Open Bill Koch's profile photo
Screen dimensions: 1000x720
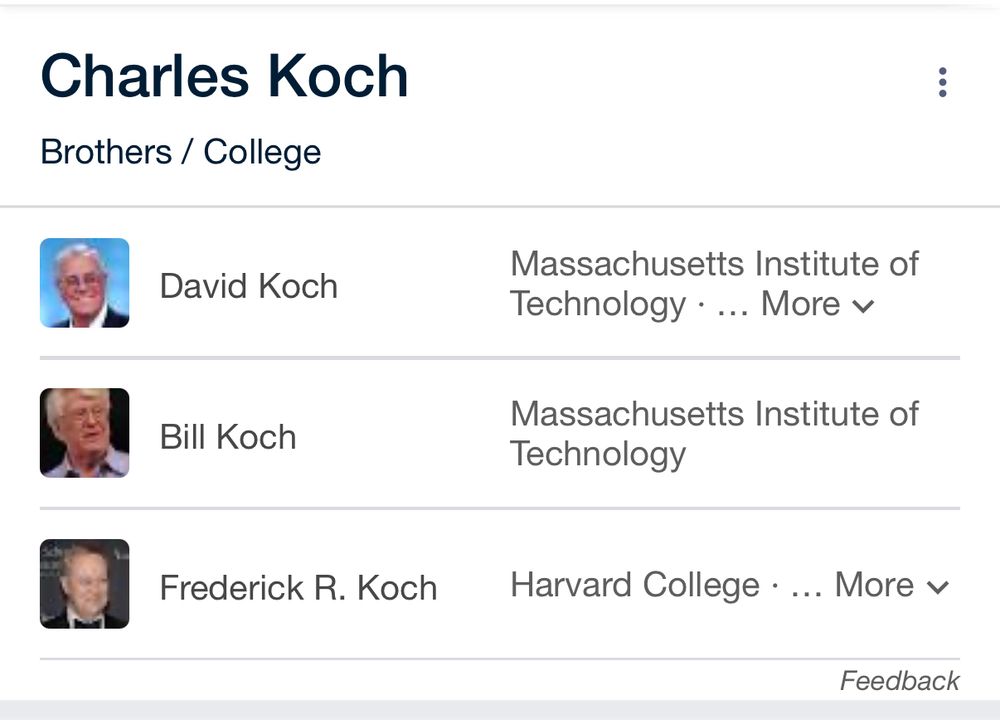pyautogui.click(x=85, y=433)
